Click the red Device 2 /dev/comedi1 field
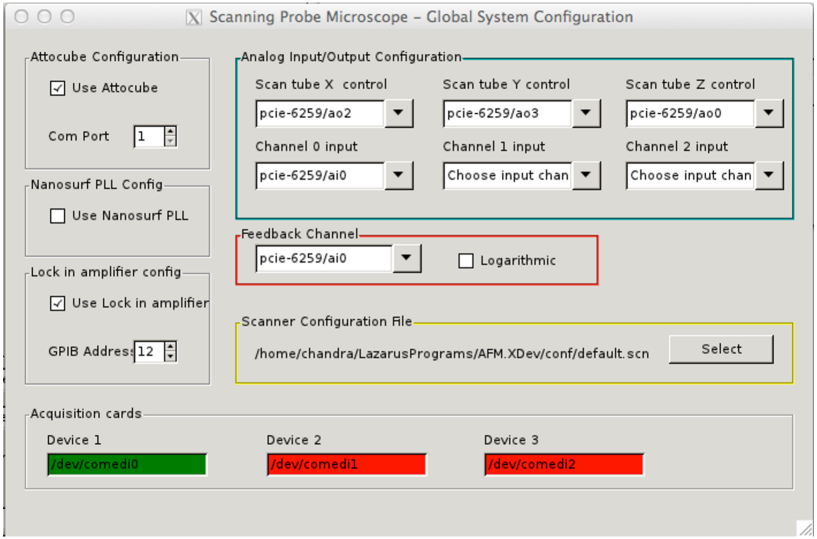The width and height of the screenshot is (817, 539). [346, 464]
